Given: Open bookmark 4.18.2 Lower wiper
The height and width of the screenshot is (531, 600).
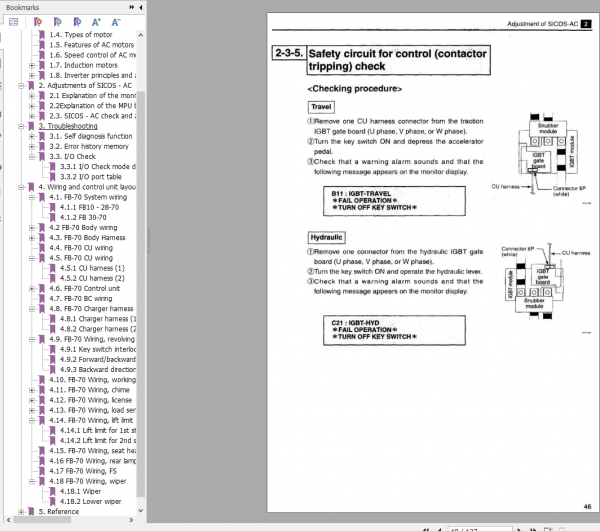Looking at the screenshot, I should coord(90,502).
